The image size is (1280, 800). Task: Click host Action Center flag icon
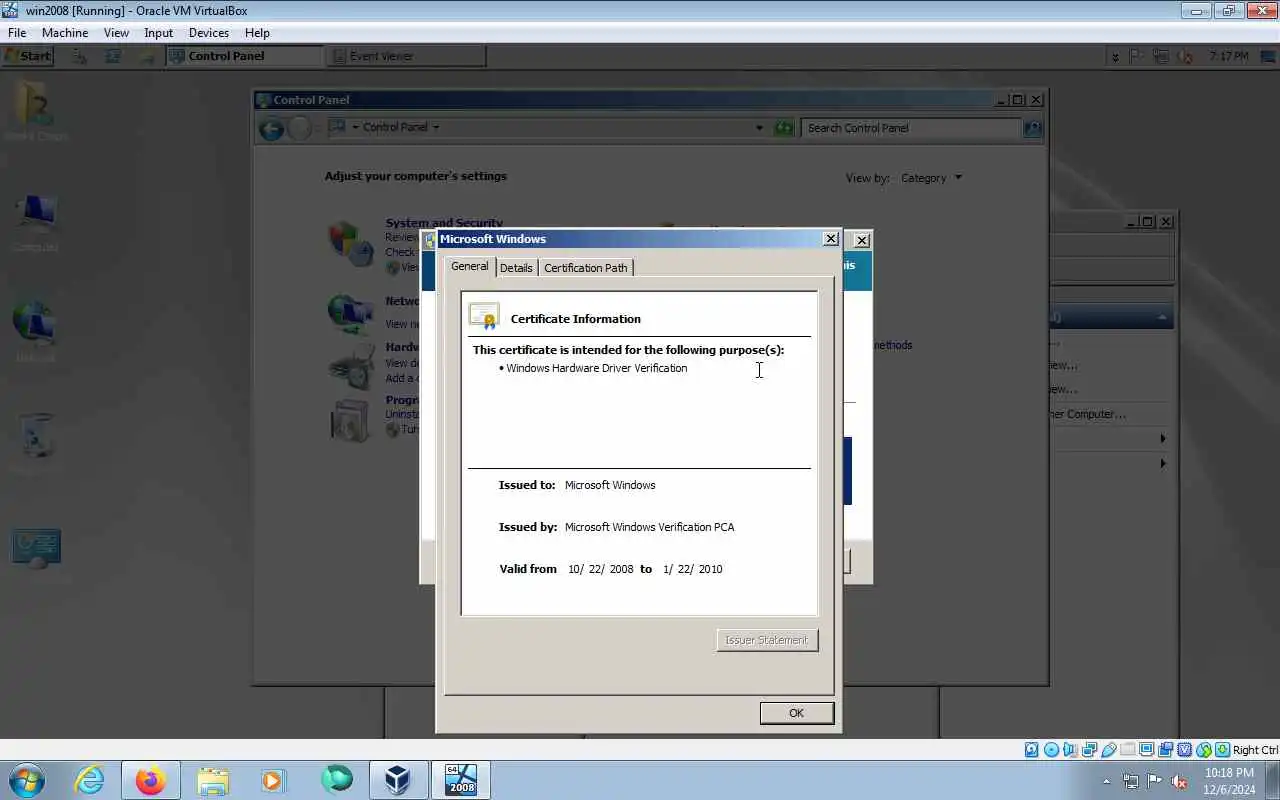pos(1155,781)
